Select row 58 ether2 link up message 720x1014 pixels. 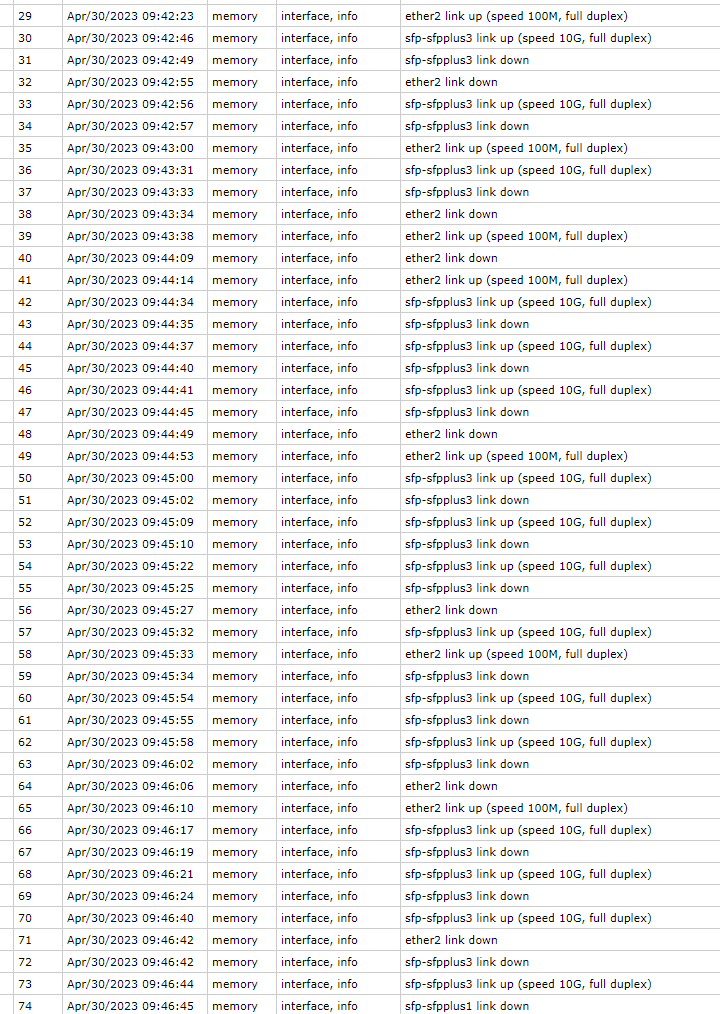(x=516, y=654)
